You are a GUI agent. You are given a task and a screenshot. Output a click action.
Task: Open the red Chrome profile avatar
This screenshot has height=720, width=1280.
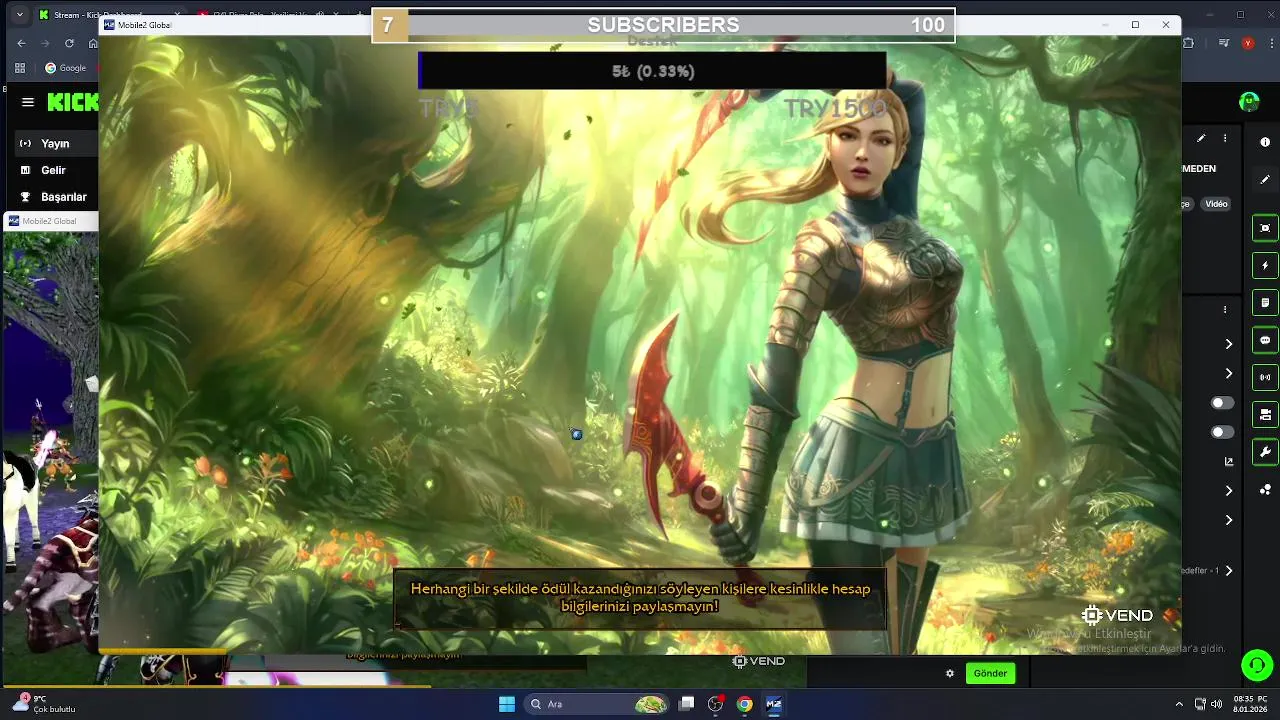click(1247, 43)
